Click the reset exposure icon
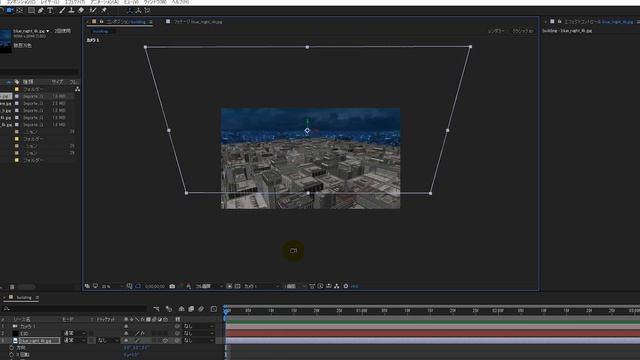The height and width of the screenshot is (360, 640). pyautogui.click(x=346, y=286)
